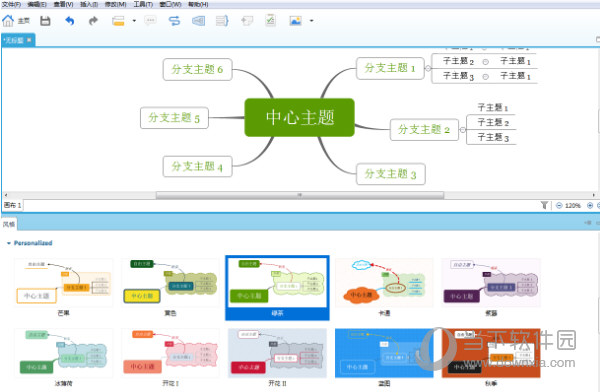This screenshot has height=392, width=600.
Task: Select 子主题 2 under 分支主题 2
Action: pos(493,122)
